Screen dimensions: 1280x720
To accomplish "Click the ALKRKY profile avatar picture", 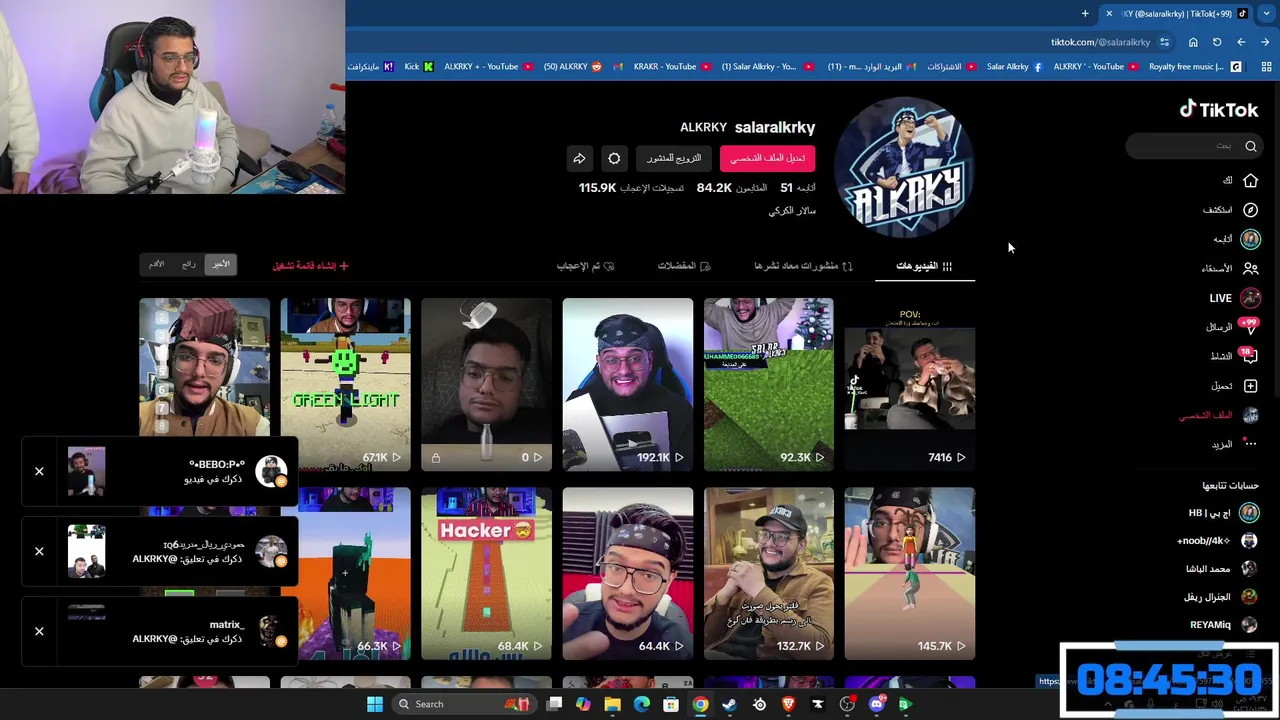I will pyautogui.click(x=904, y=167).
